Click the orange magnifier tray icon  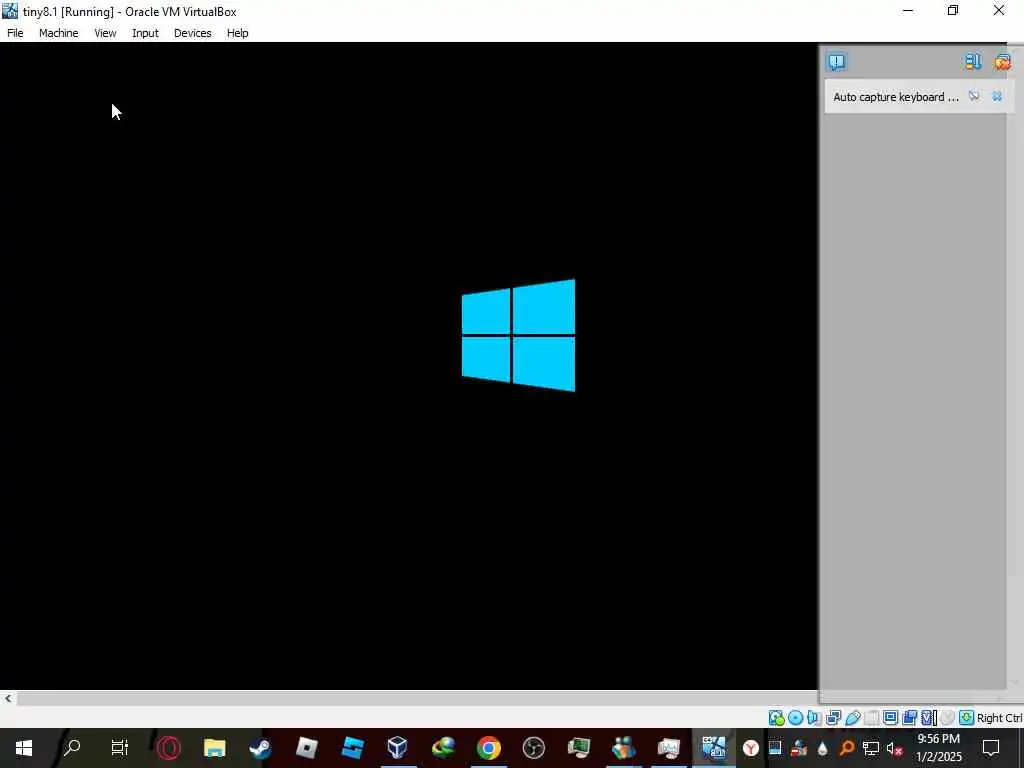click(847, 748)
